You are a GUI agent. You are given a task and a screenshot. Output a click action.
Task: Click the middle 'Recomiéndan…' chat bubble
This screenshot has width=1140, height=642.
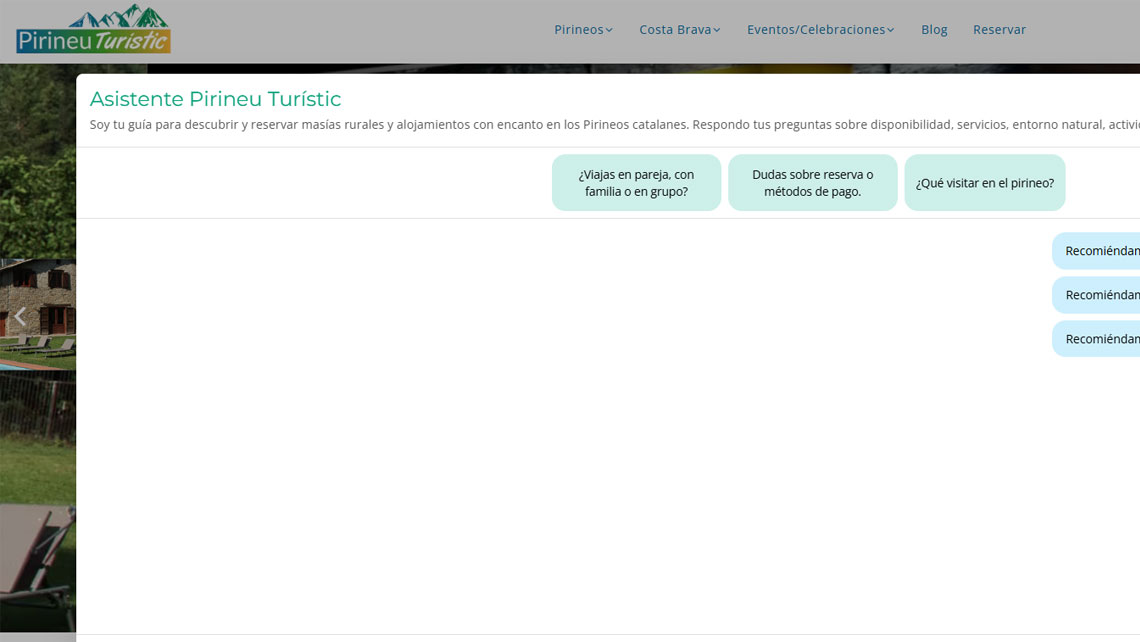coord(1098,295)
